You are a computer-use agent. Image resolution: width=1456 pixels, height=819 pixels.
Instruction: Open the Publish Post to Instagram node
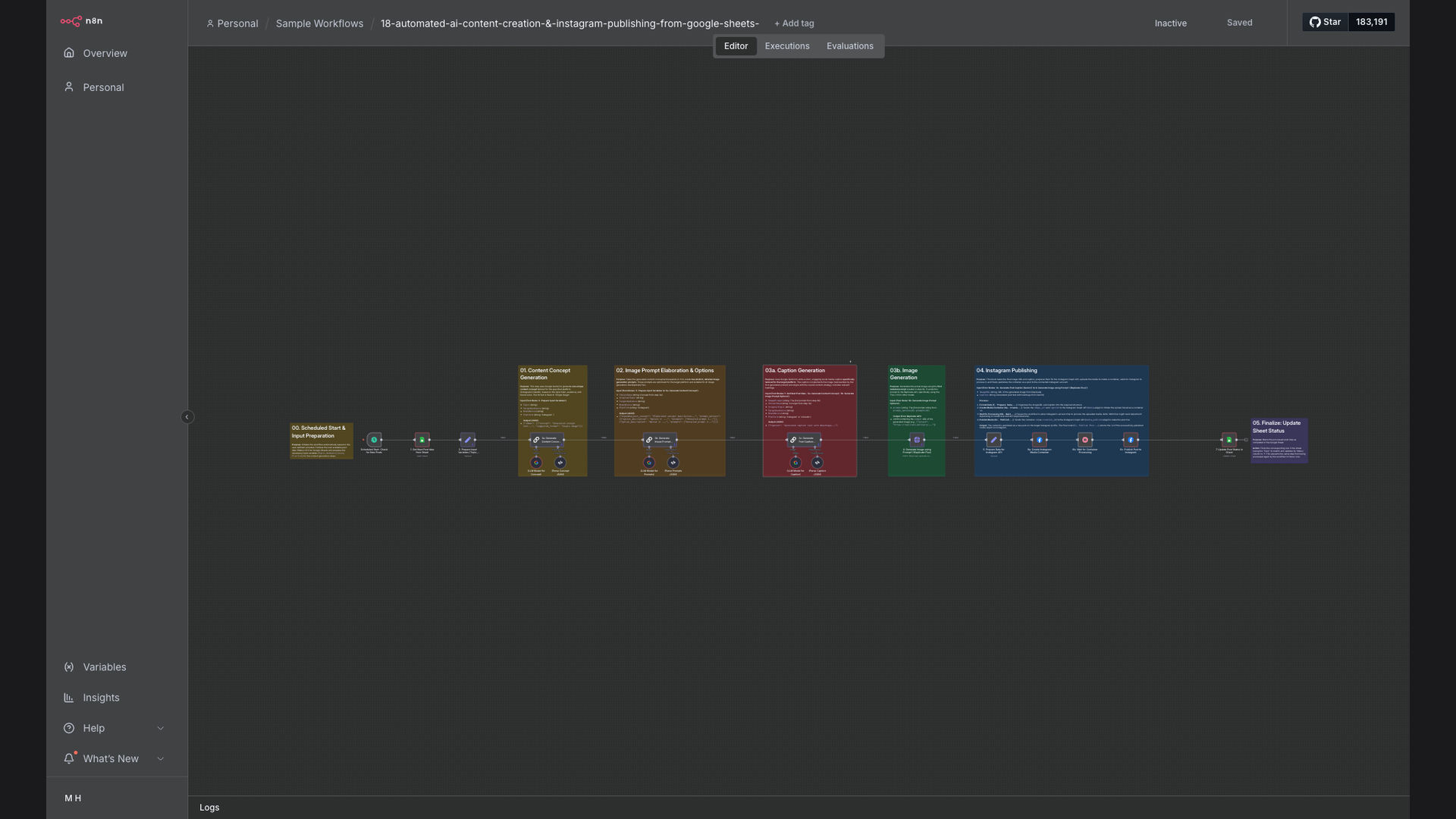[1131, 440]
